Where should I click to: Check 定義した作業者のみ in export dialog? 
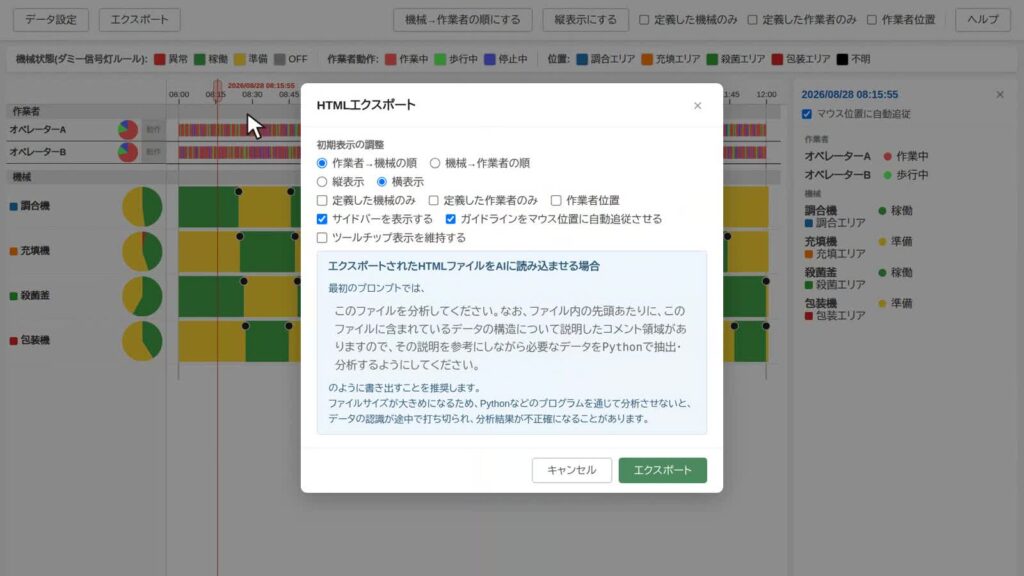434,200
